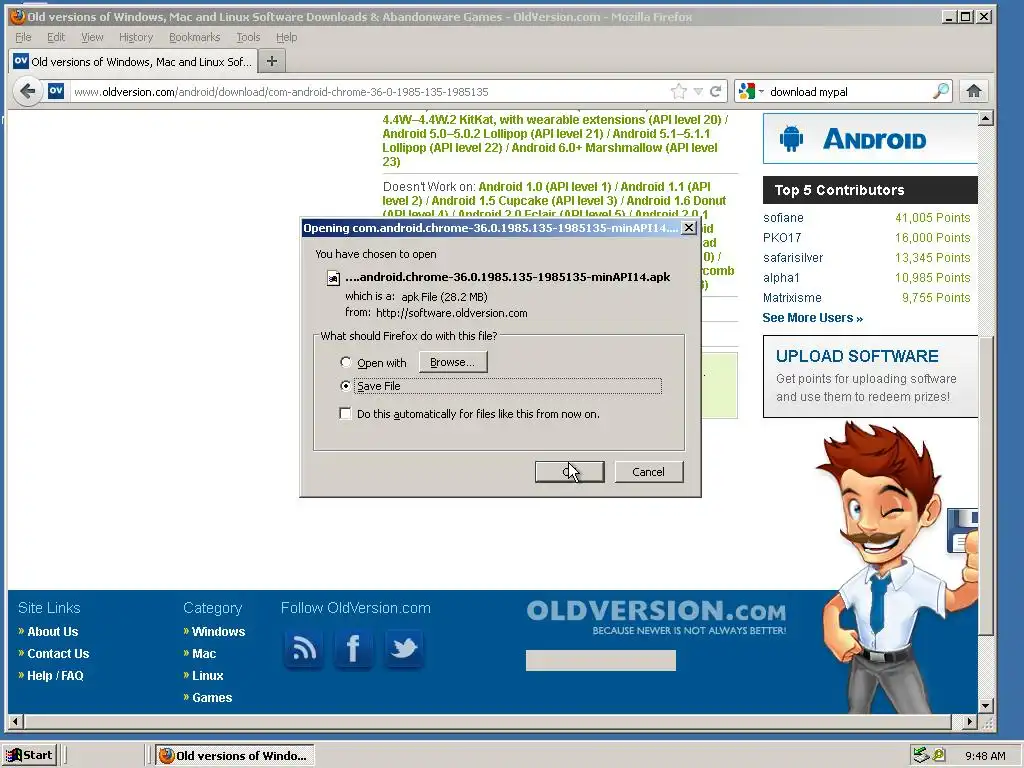Open the Help / FAQ footer link
This screenshot has width=1024, height=768.
[x=55, y=676]
